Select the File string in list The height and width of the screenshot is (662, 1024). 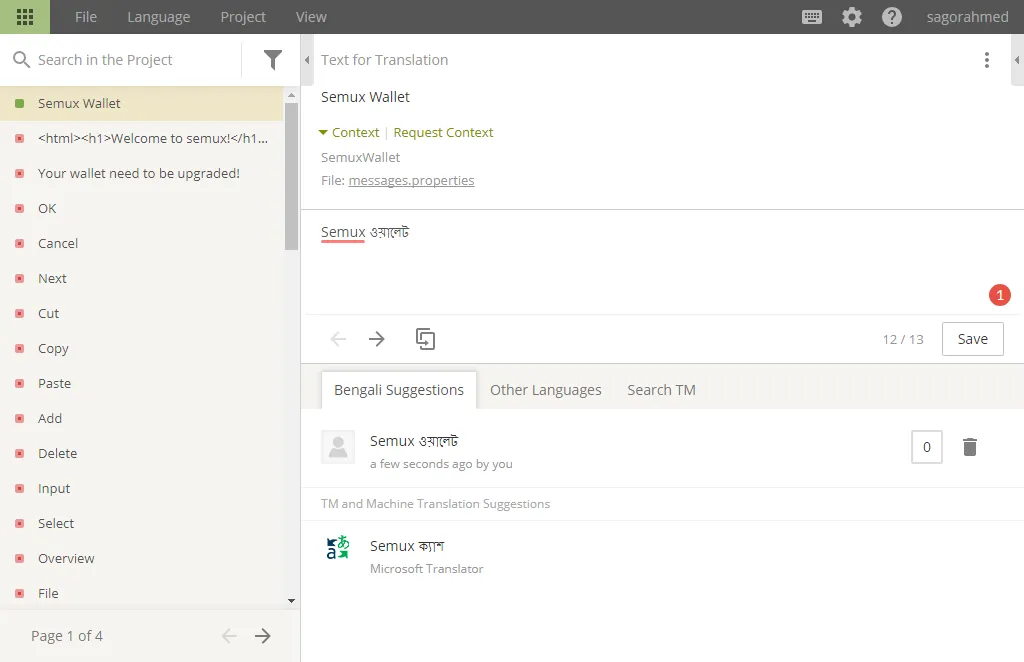142,593
